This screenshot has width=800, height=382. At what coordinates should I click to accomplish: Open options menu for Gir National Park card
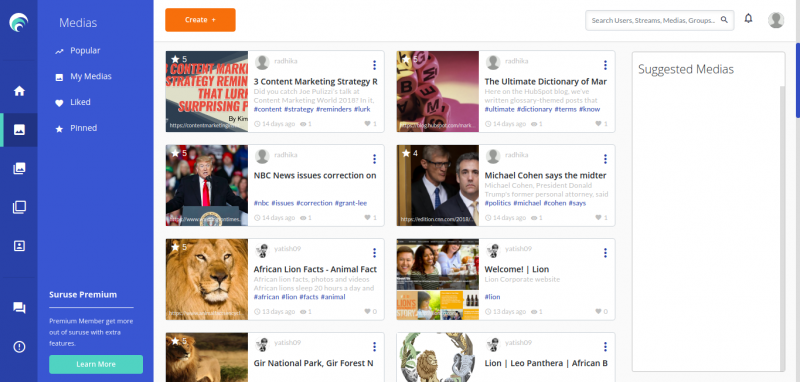(374, 347)
